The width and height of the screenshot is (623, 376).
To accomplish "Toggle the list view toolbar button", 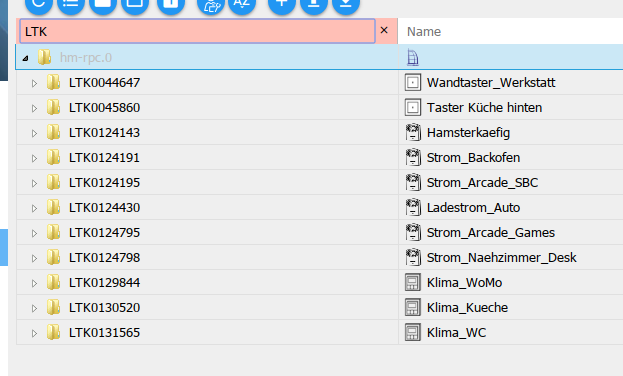I will (71, 4).
